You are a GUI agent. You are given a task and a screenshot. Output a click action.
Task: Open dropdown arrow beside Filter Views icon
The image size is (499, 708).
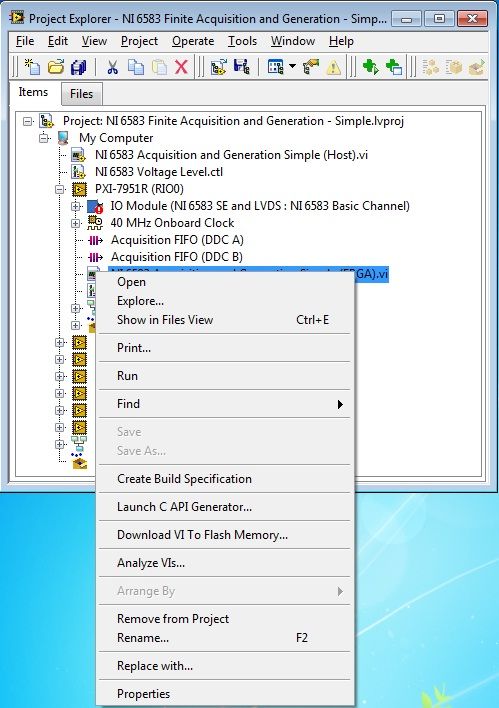tap(292, 66)
